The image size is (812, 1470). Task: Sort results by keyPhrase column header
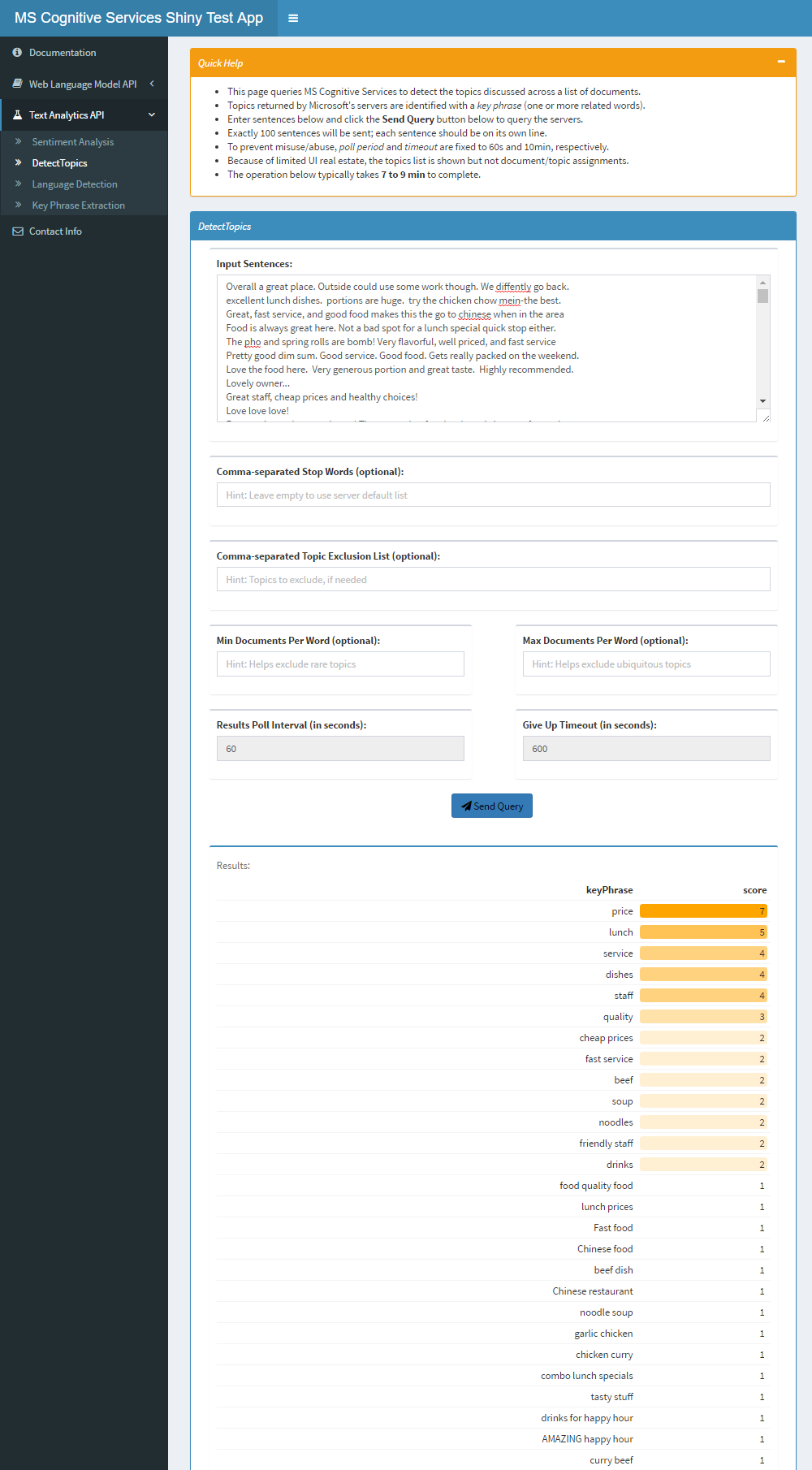click(609, 890)
